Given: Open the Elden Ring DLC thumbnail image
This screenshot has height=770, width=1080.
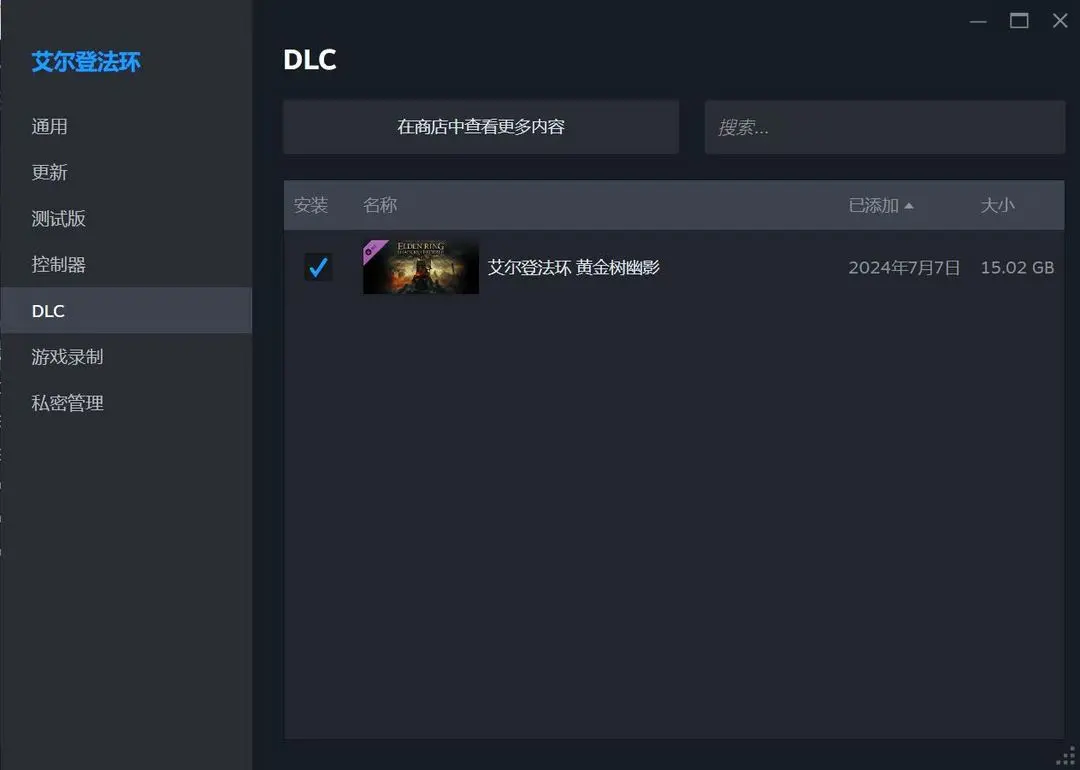Looking at the screenshot, I should (x=421, y=267).
